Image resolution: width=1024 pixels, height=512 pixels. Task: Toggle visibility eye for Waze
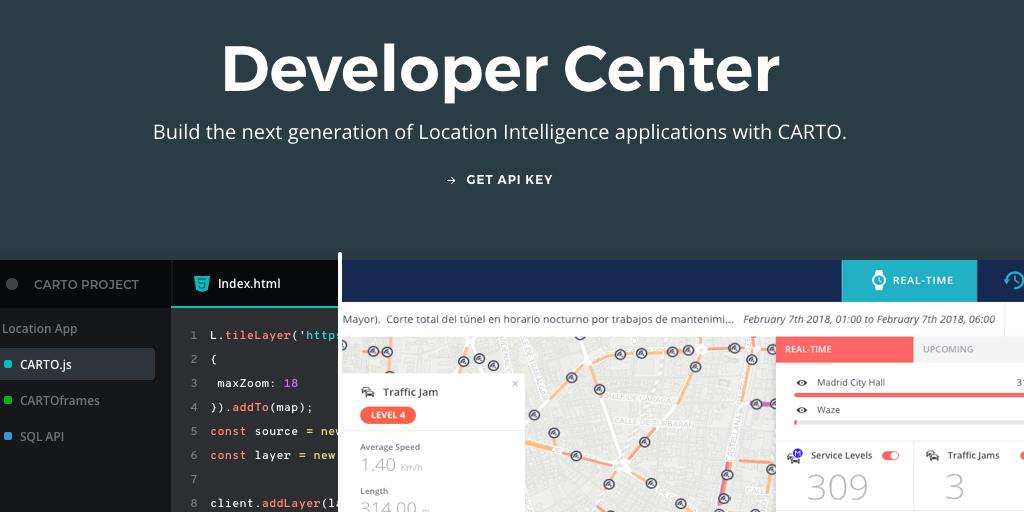tap(802, 410)
